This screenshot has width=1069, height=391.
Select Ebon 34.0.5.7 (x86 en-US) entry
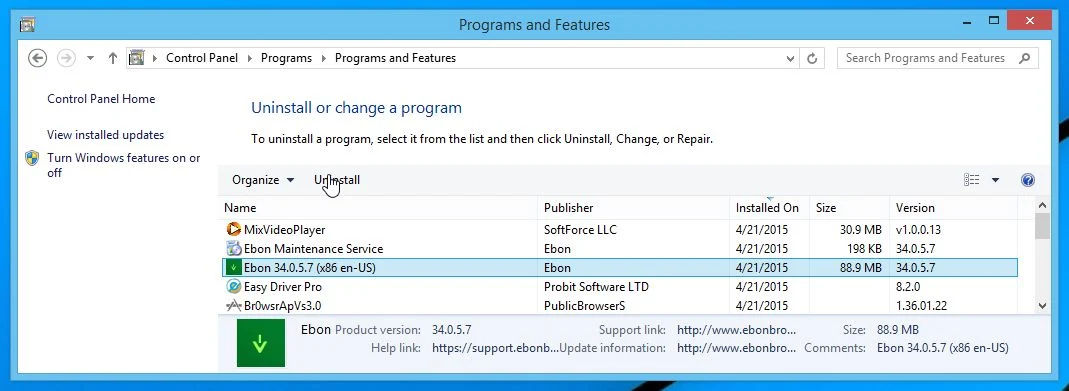point(310,268)
